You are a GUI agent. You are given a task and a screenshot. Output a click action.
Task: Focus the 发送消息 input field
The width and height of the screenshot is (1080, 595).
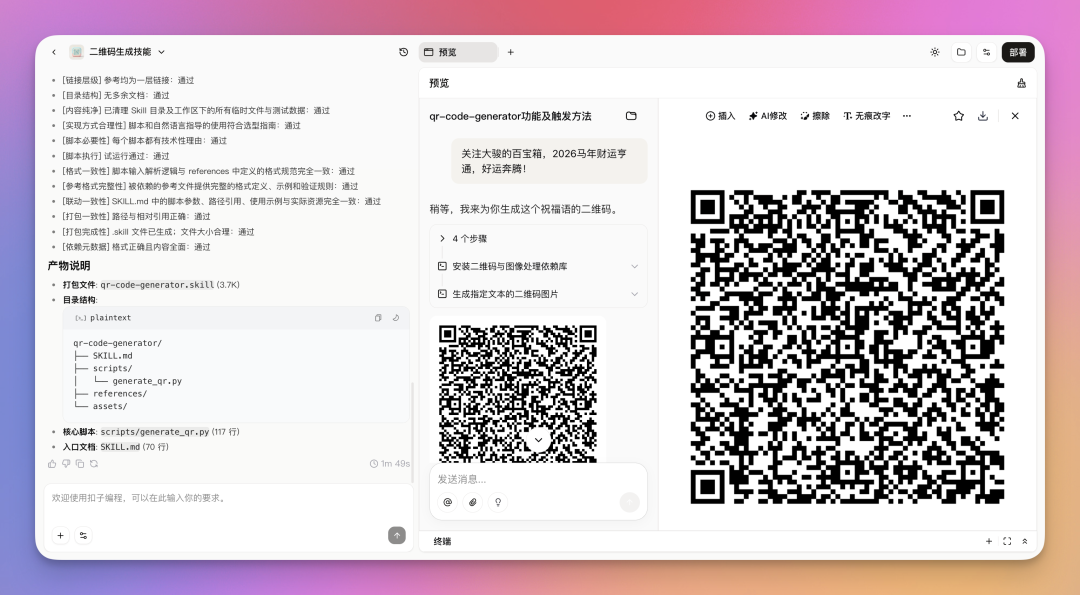tap(537, 479)
